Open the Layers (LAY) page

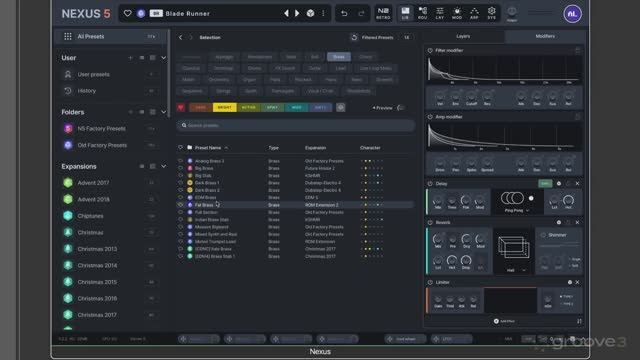coord(440,13)
